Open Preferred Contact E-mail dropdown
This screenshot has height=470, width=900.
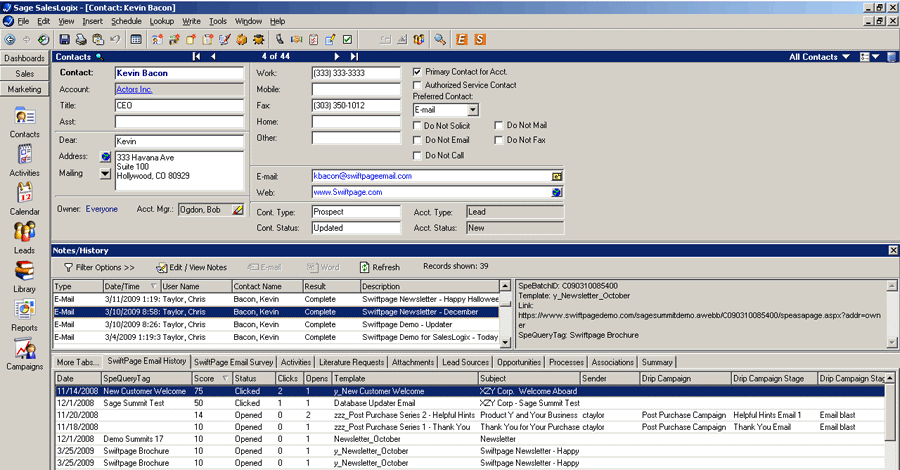472,110
